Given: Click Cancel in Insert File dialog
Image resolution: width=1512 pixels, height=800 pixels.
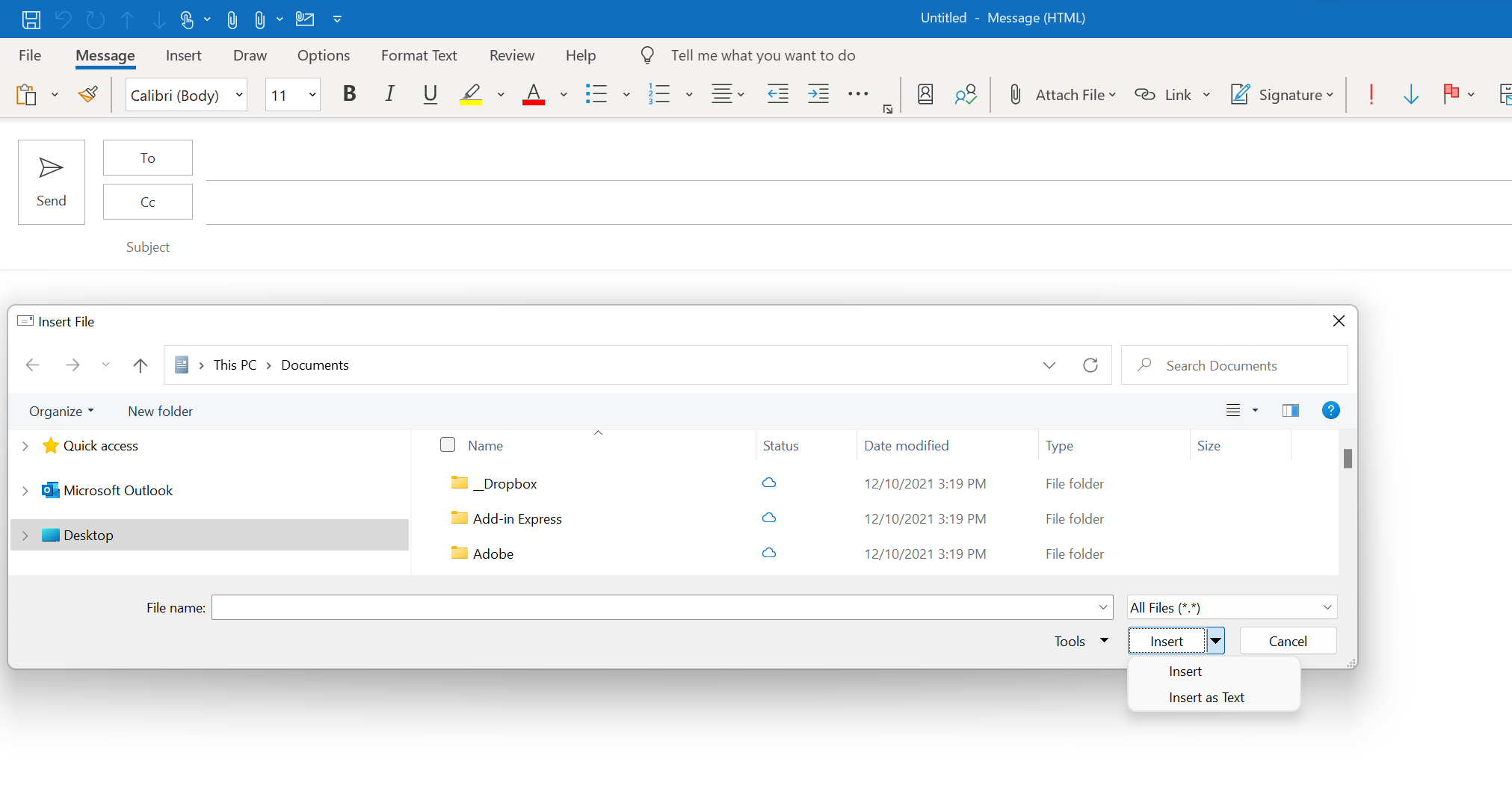Looking at the screenshot, I should tap(1288, 641).
